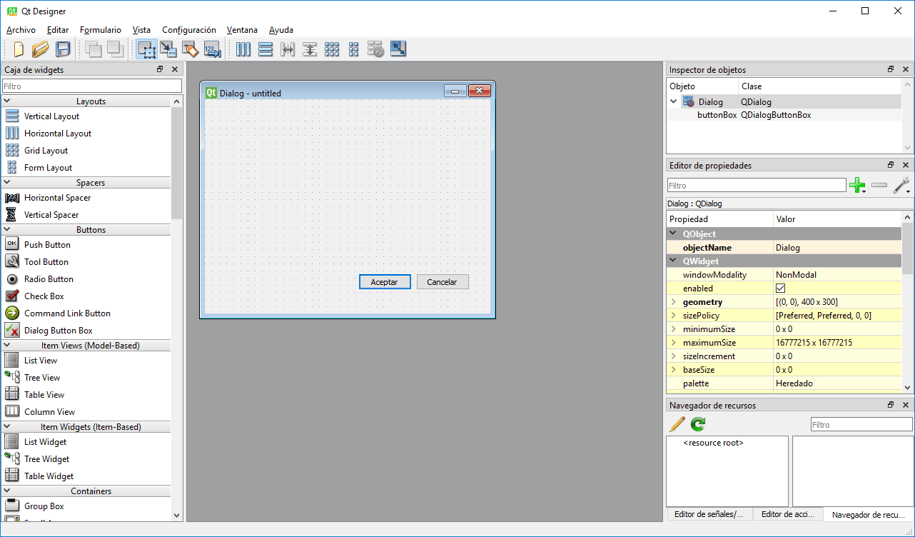Collapse the Item Views (Model-Based) category

point(7,346)
